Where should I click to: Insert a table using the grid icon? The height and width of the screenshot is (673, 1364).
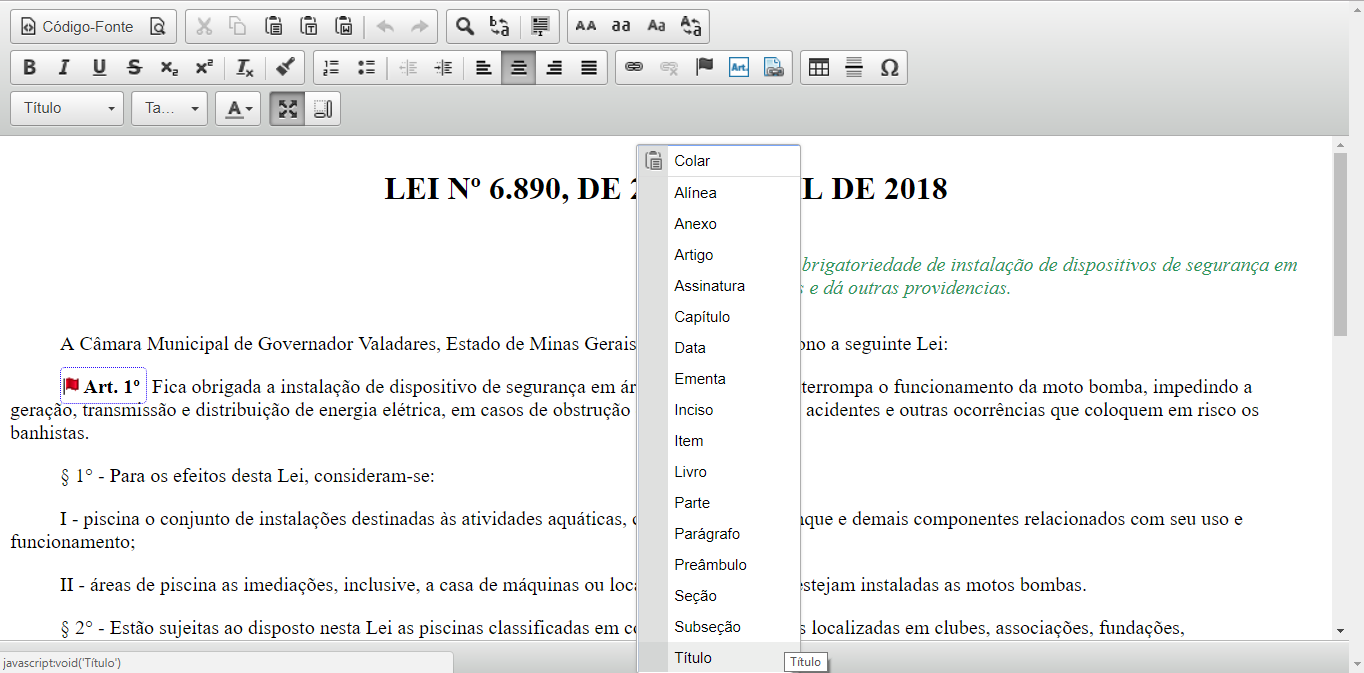tap(819, 68)
